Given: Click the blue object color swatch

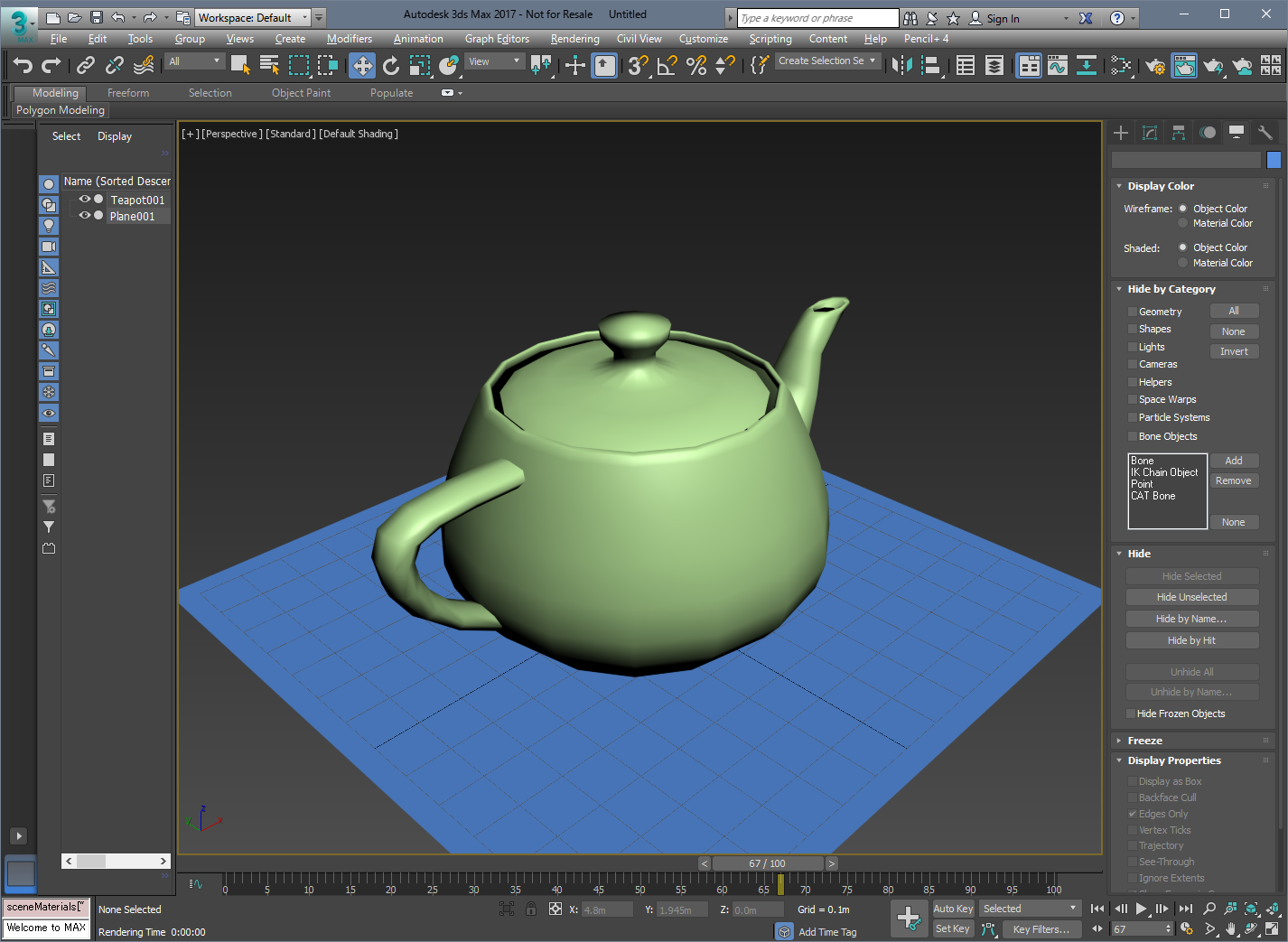Looking at the screenshot, I should (x=1274, y=160).
